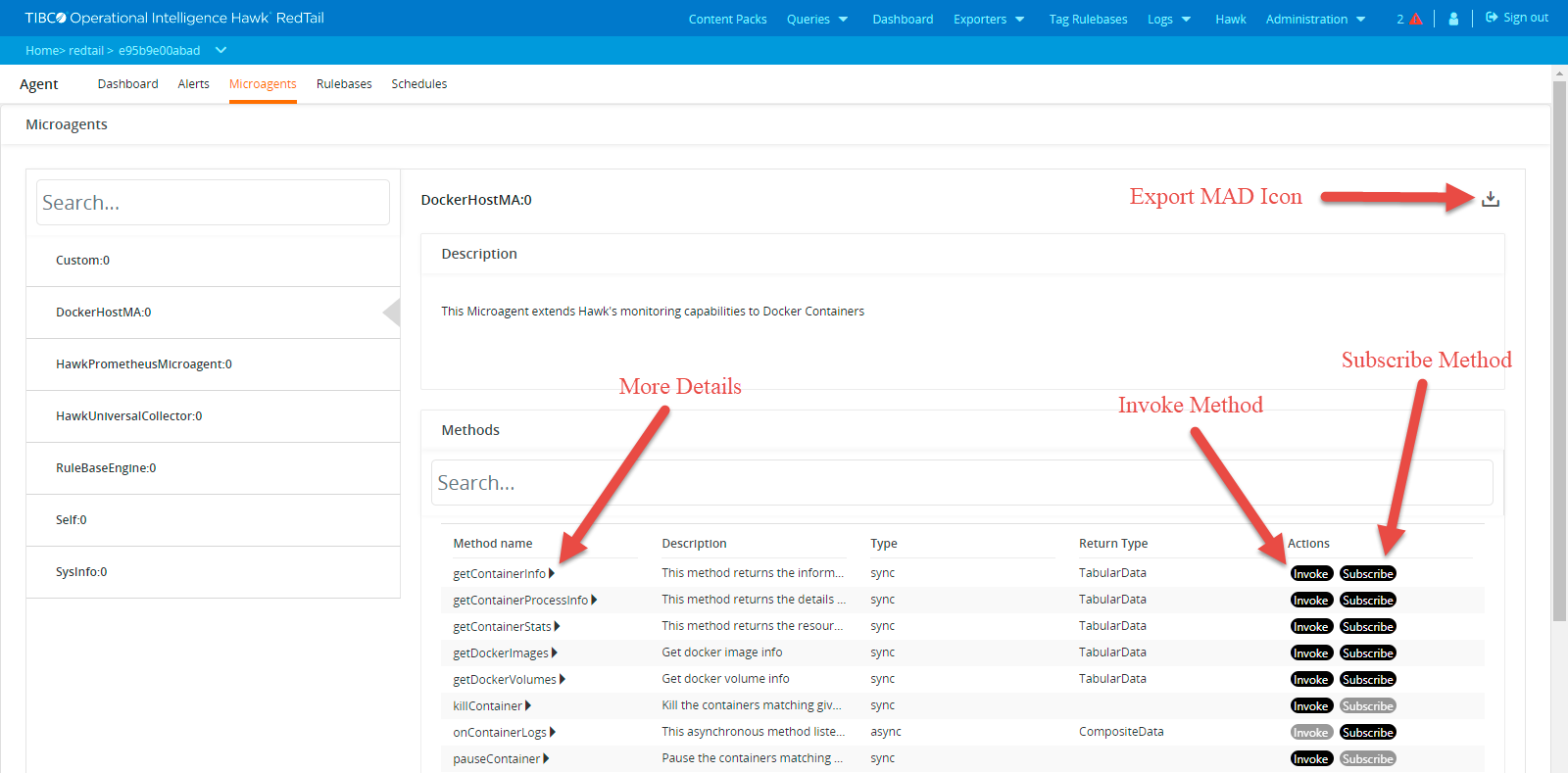This screenshot has width=1568, height=773.
Task: Open the Administration dropdown menu
Action: 1315,19
